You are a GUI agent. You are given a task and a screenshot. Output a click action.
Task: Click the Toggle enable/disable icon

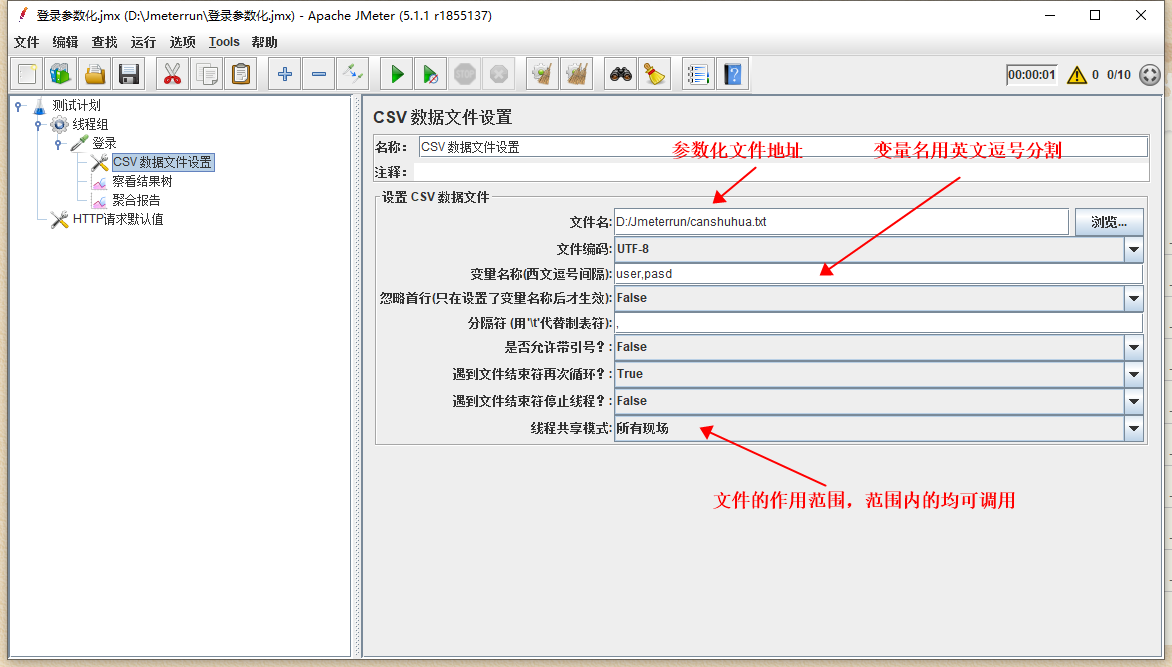tap(352, 74)
